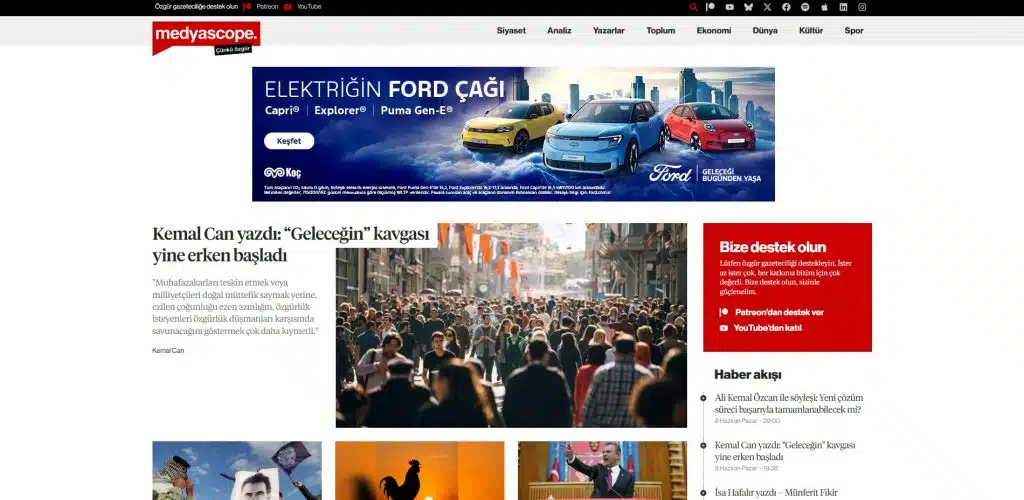
Task: Open the crowd street photo article image
Action: tap(511, 325)
